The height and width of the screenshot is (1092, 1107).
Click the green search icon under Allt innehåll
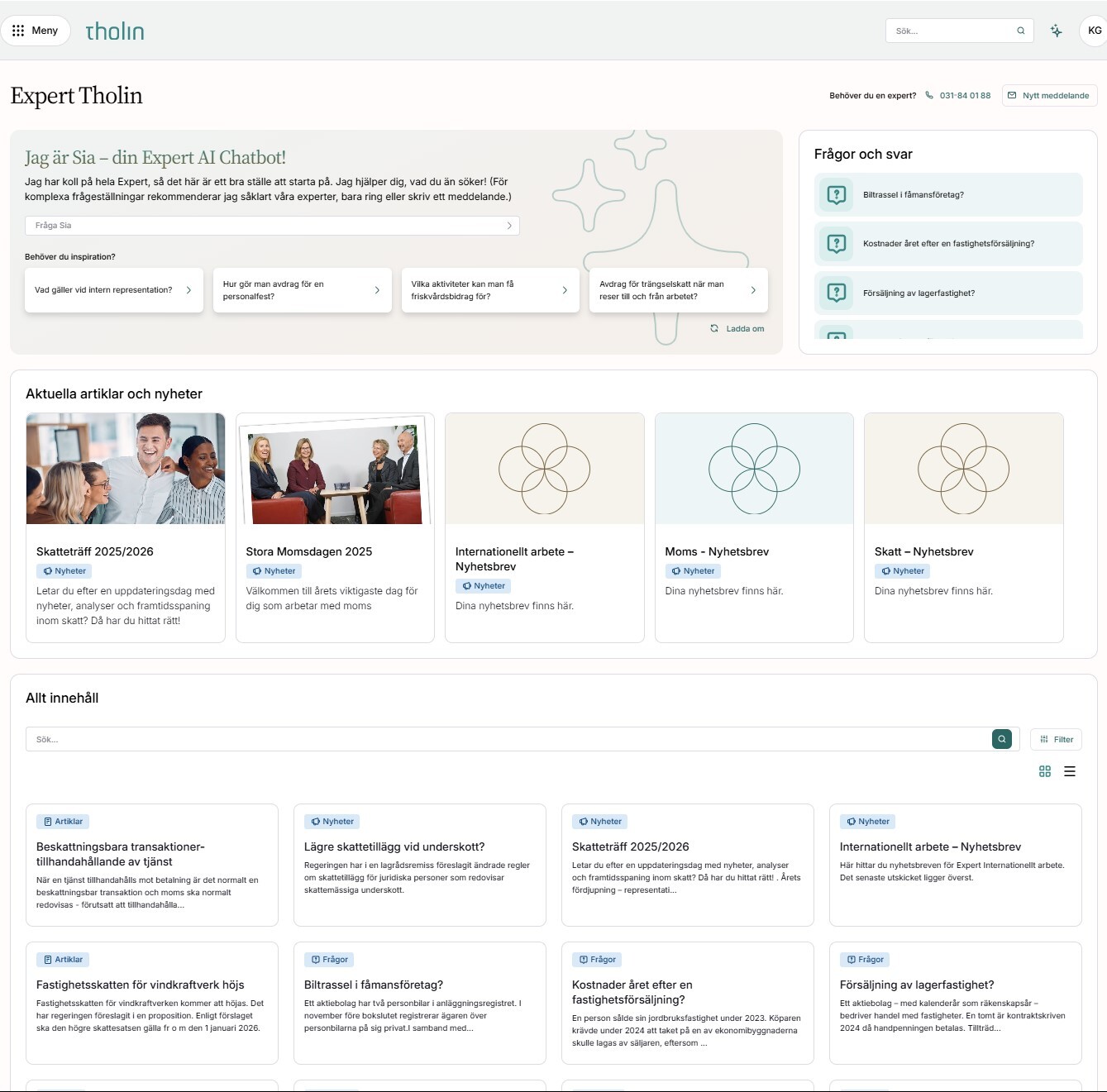tap(1001, 739)
